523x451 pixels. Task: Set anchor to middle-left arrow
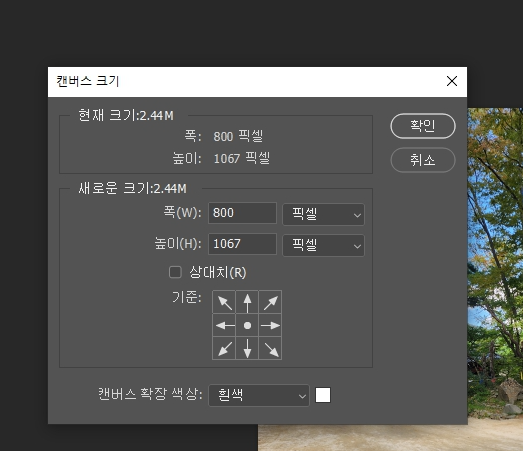tap(224, 325)
